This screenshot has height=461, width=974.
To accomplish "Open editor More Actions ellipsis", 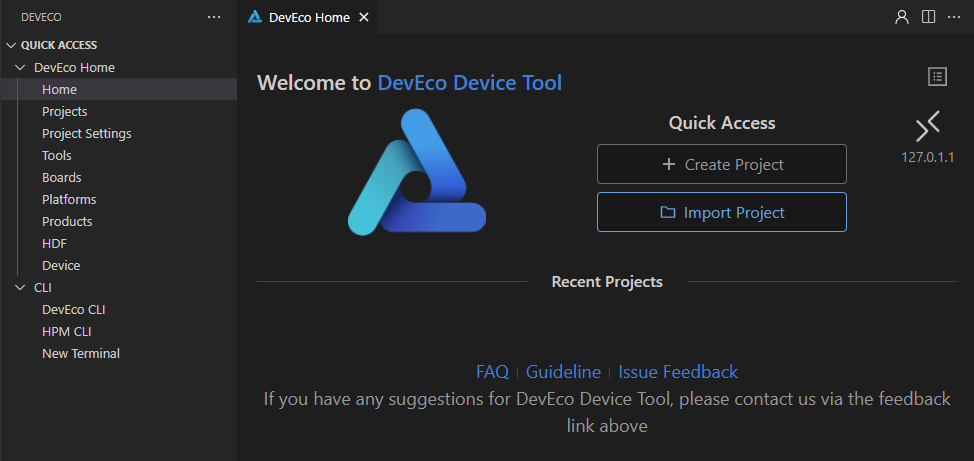I will (x=954, y=17).
